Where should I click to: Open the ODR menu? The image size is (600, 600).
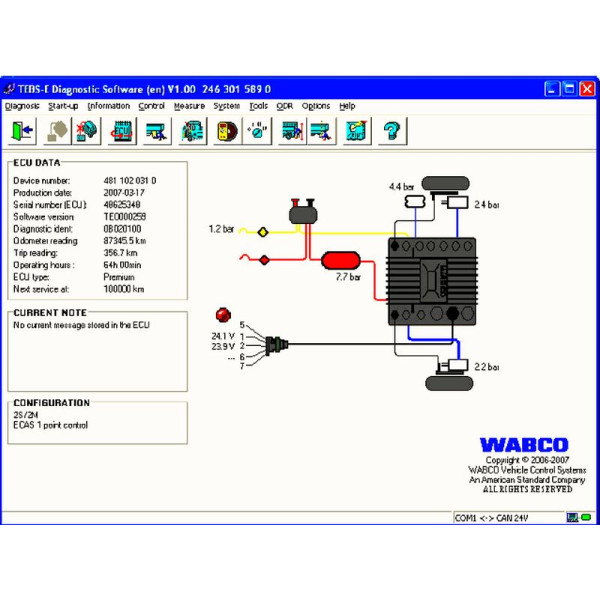(x=285, y=106)
